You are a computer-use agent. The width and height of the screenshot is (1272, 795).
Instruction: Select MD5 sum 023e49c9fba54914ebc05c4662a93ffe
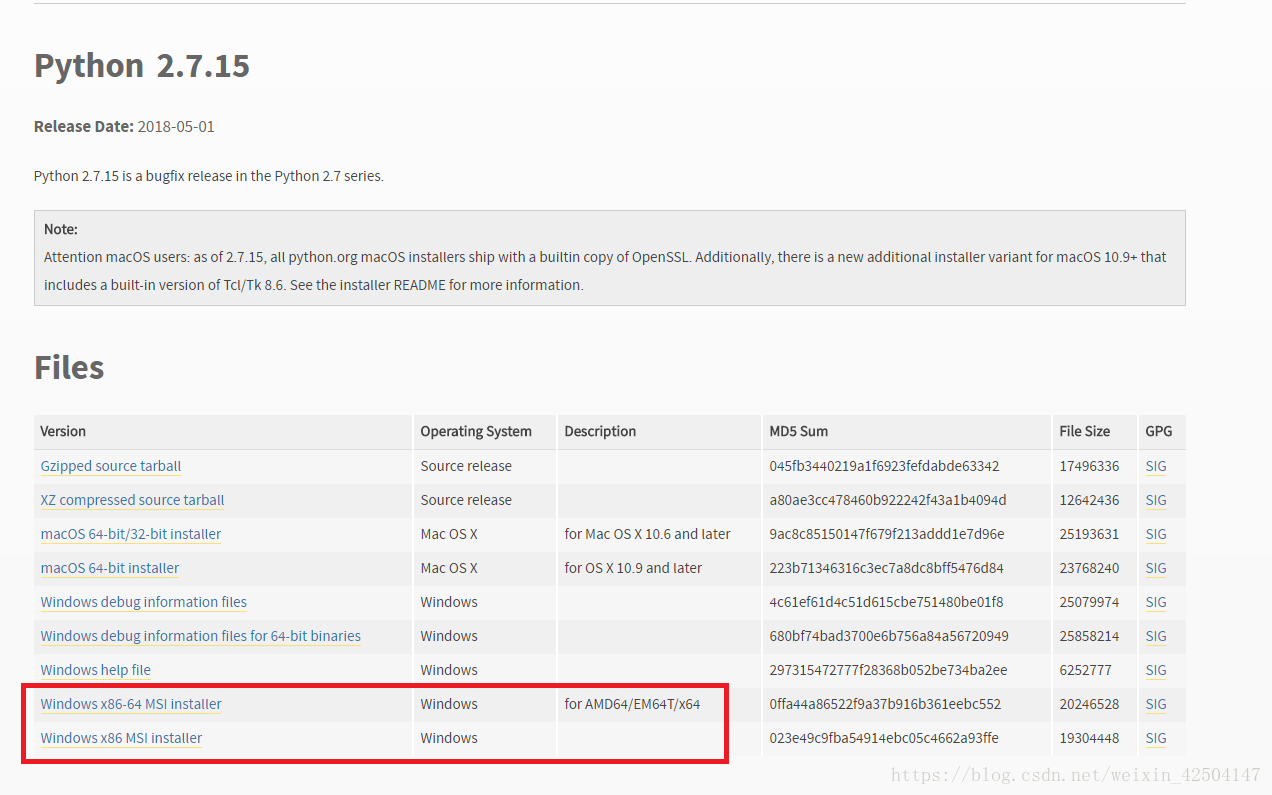click(884, 738)
